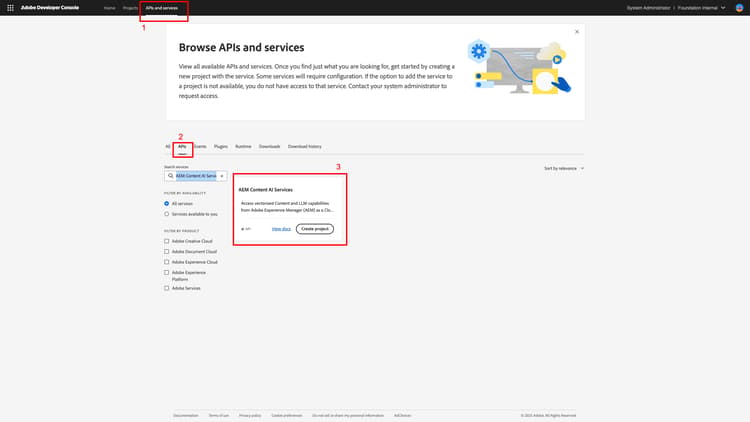The image size is (750, 422).
Task: Open View docs link on AEM card
Action: point(281,229)
